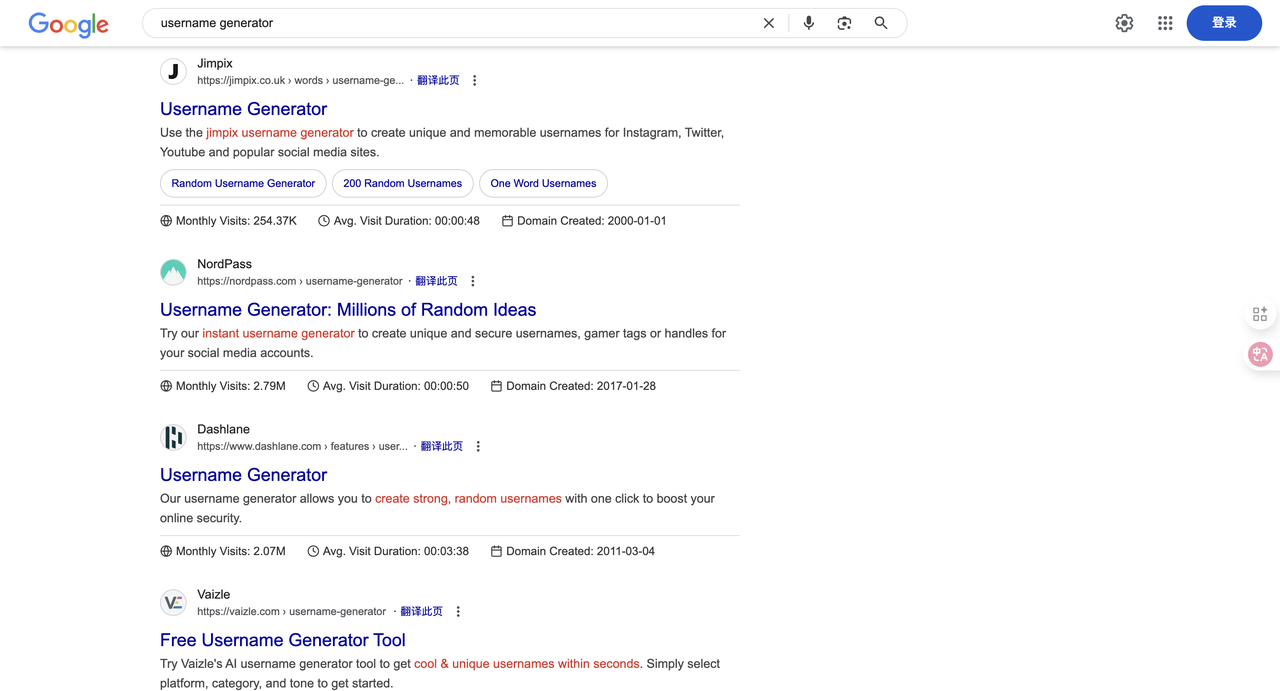Open more options for Dashlane result
1280x691 pixels.
pos(478,447)
